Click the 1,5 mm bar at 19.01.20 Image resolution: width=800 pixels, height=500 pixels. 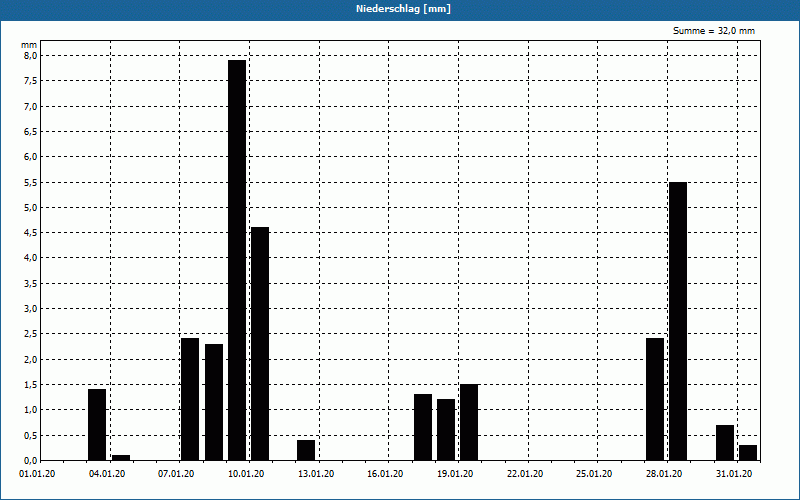pos(469,422)
